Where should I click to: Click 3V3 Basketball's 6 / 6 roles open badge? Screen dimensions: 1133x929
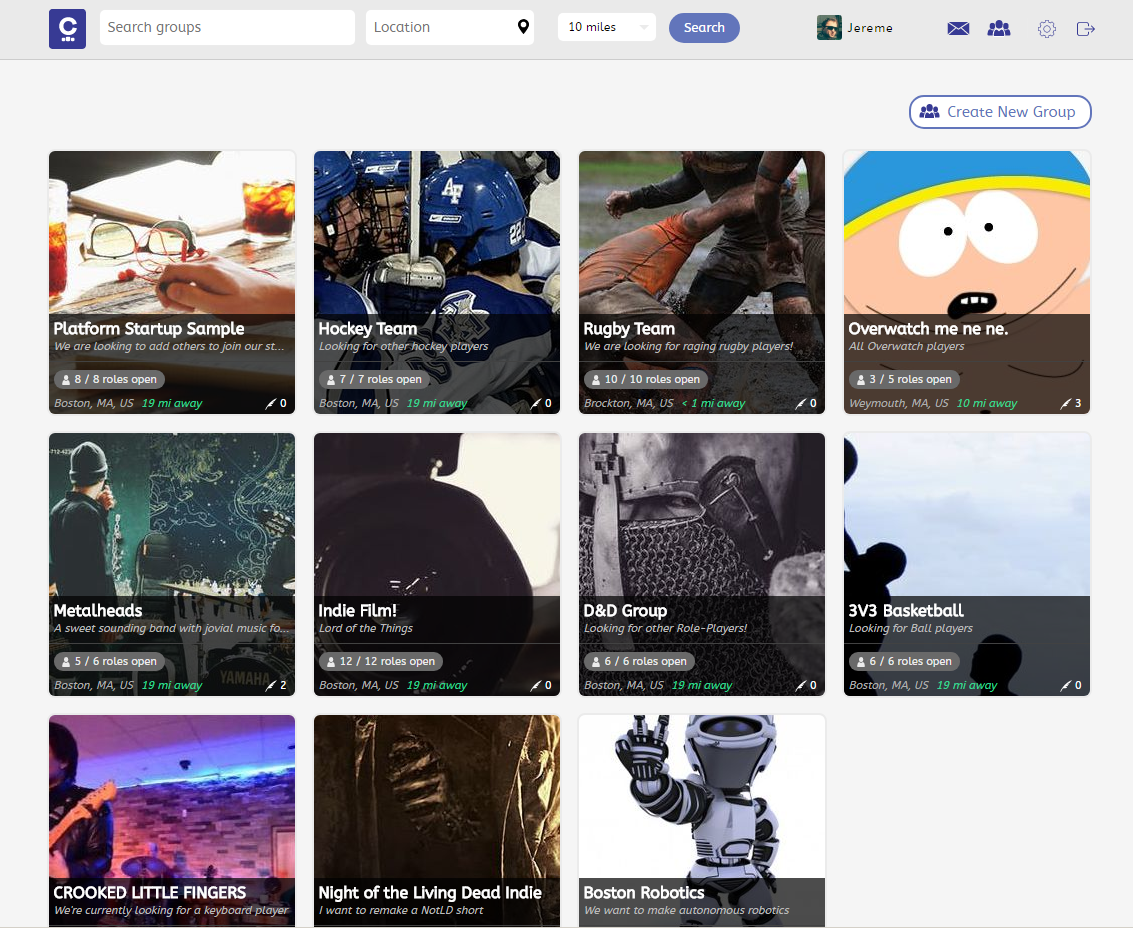tap(904, 661)
